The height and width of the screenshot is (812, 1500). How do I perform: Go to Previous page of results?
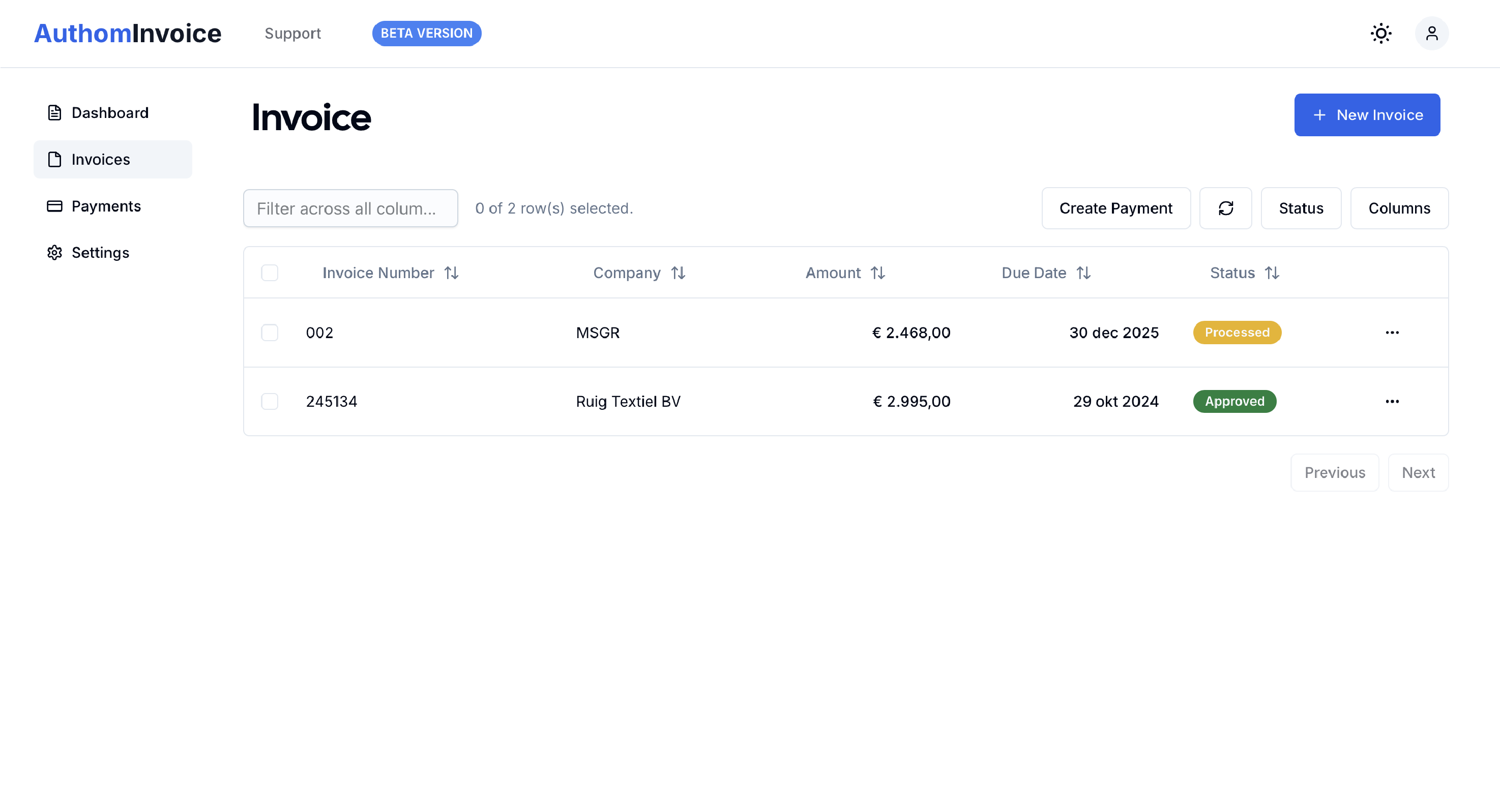(x=1334, y=473)
